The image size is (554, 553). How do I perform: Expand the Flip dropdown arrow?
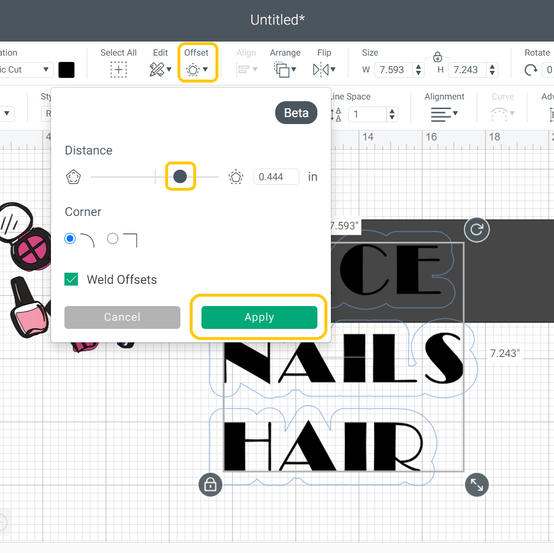(x=333, y=69)
